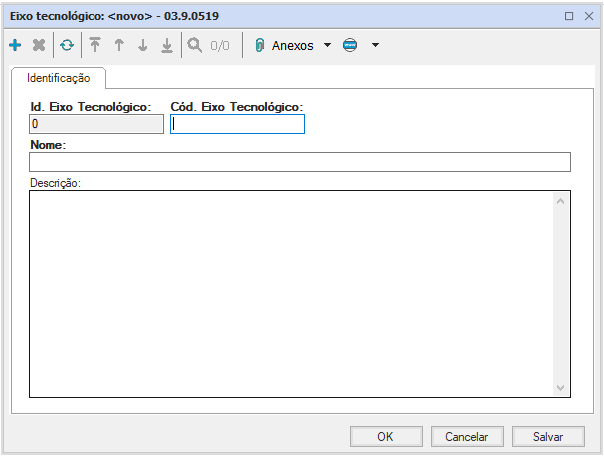Screen dimensions: 604x457
Task: Click the magnifier search icon
Action: pos(195,45)
